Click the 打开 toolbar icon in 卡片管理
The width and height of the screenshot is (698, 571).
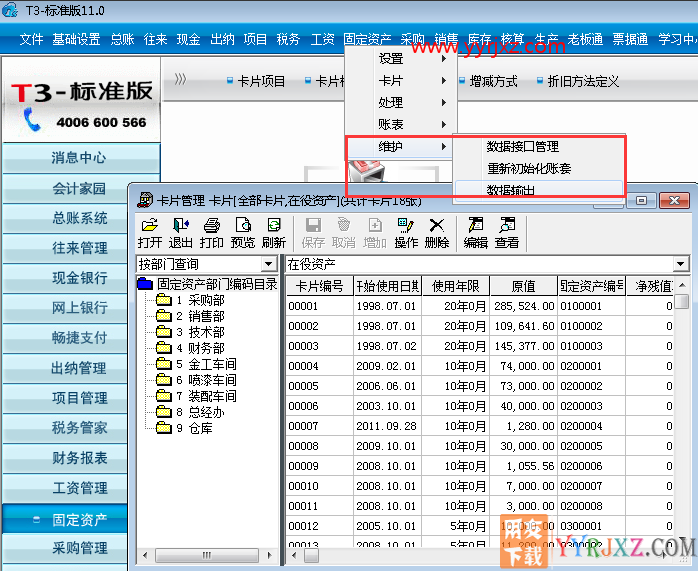coord(150,233)
